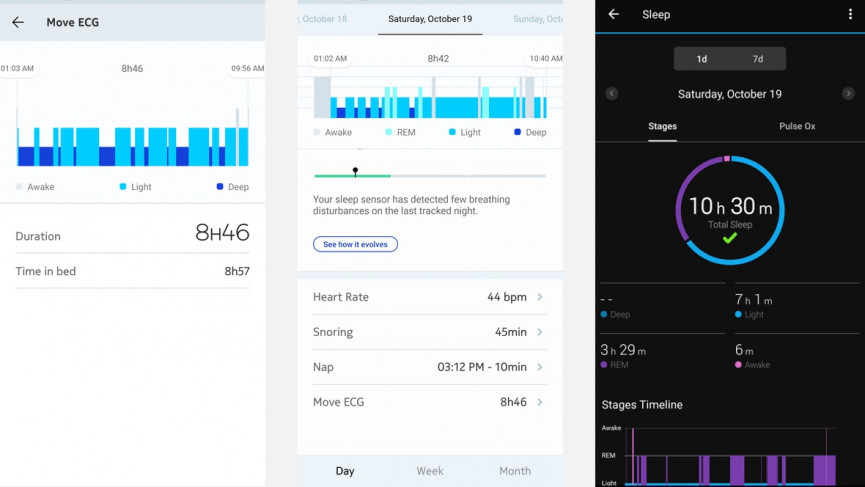Click the 01:02 AM start time label
The width and height of the screenshot is (865, 487).
pyautogui.click(x=330, y=58)
